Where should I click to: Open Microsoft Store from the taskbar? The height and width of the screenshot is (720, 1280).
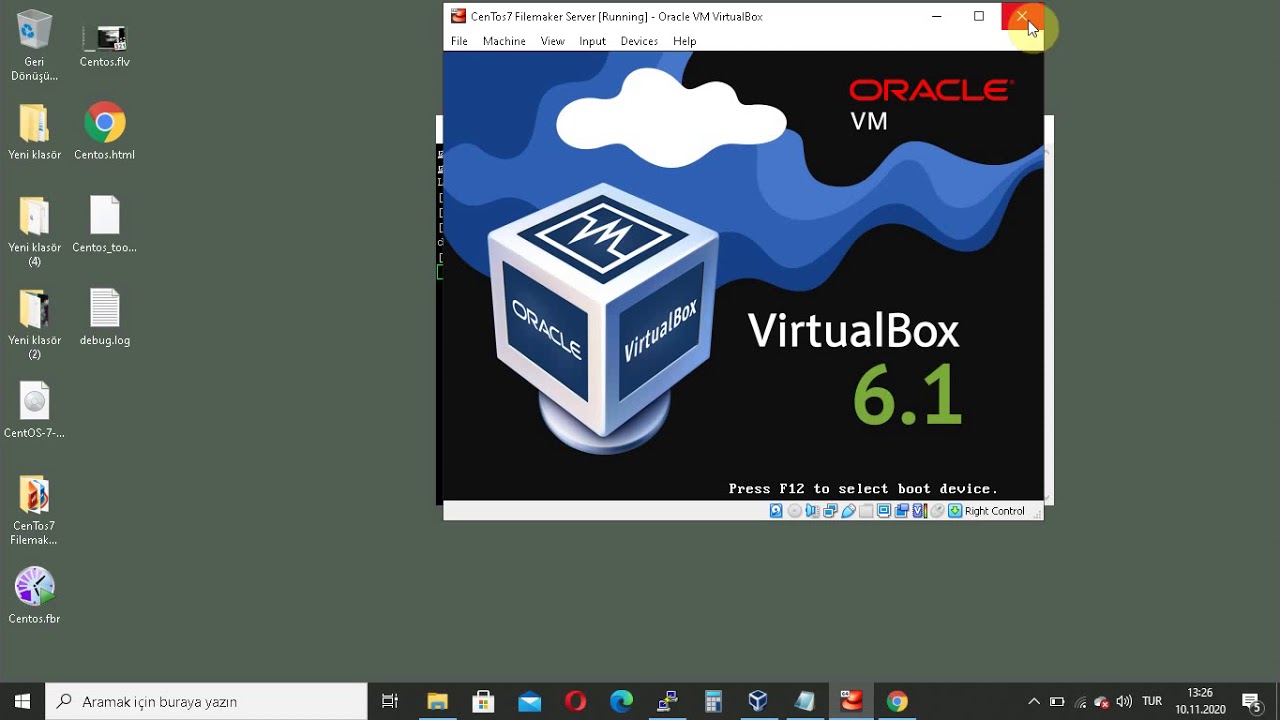coord(483,701)
